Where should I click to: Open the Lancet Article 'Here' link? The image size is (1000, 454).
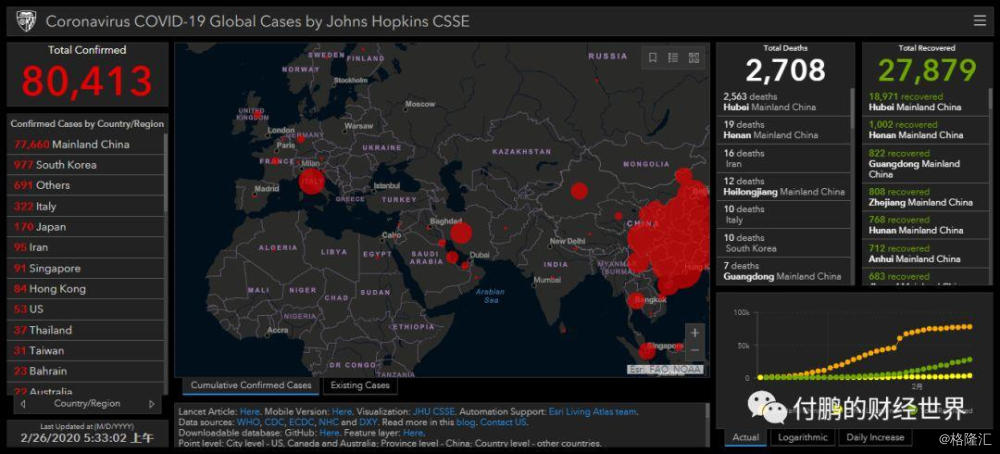(x=249, y=412)
